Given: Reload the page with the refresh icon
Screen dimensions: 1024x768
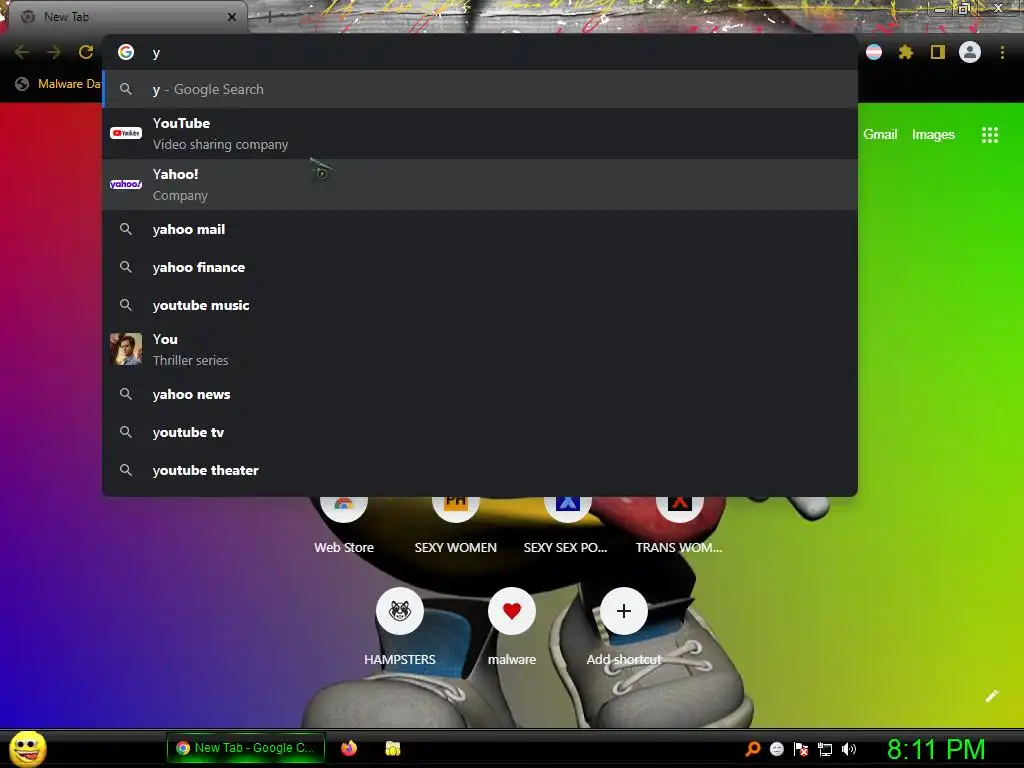Looking at the screenshot, I should (x=86, y=52).
